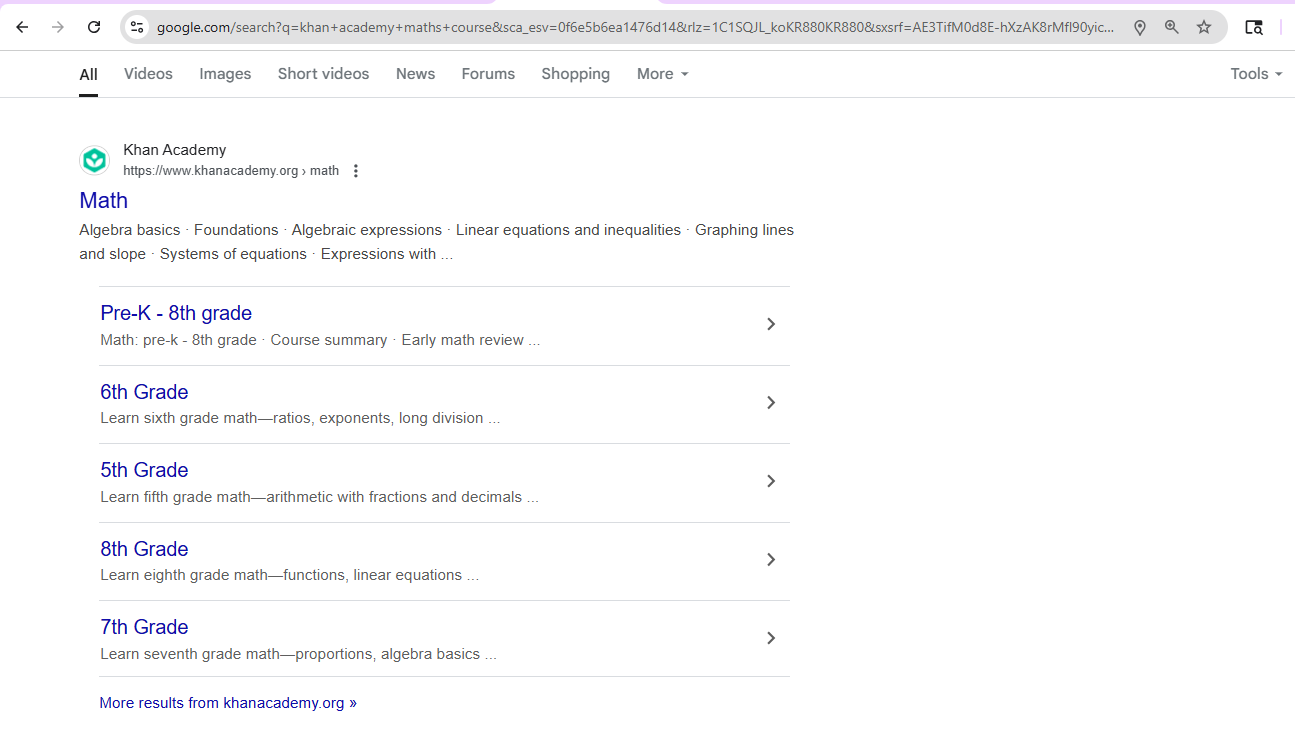Switch to the Forums tab
Viewport: 1295px width, 730px height.
(x=488, y=74)
